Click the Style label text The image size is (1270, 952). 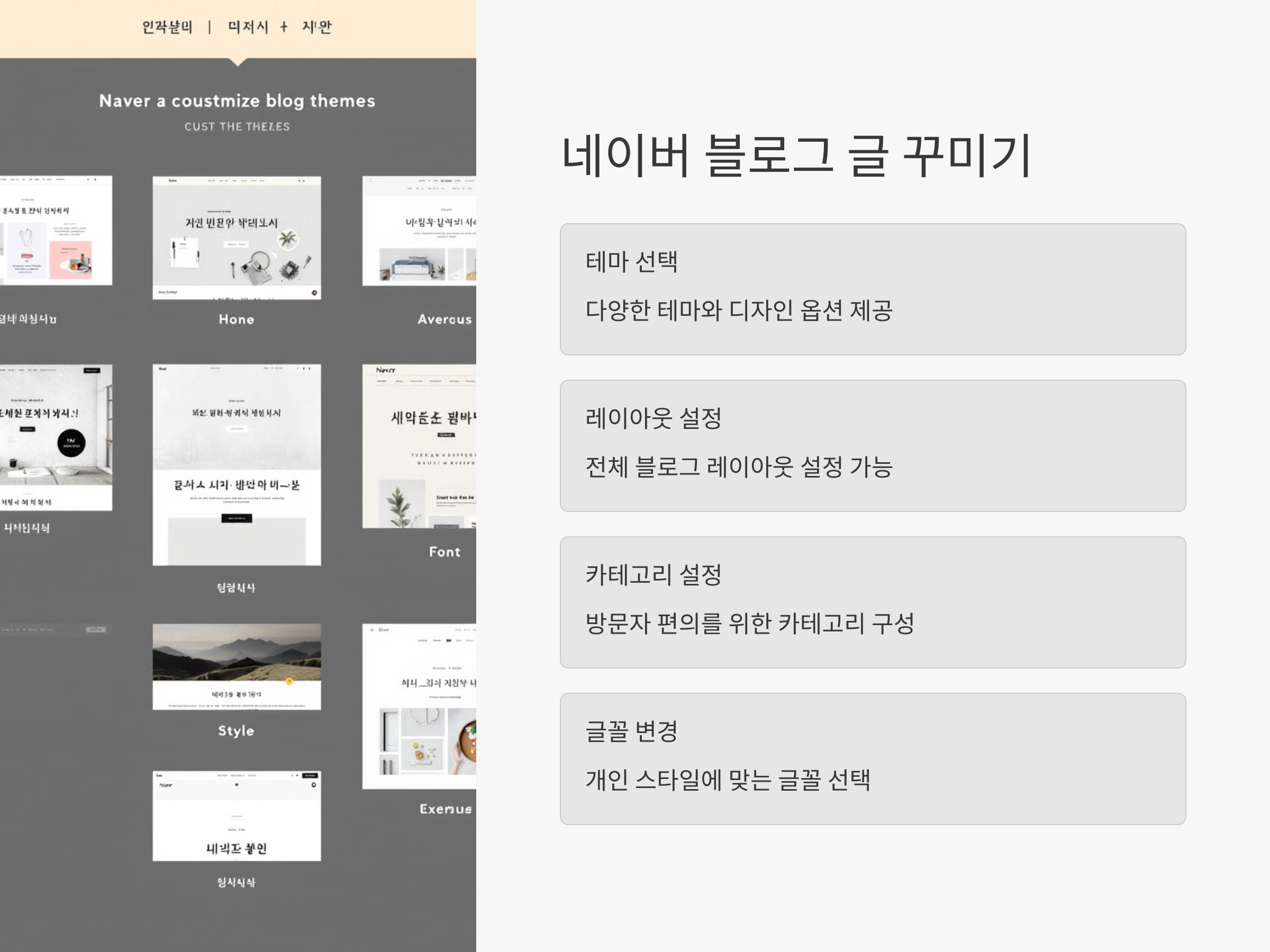pos(236,730)
